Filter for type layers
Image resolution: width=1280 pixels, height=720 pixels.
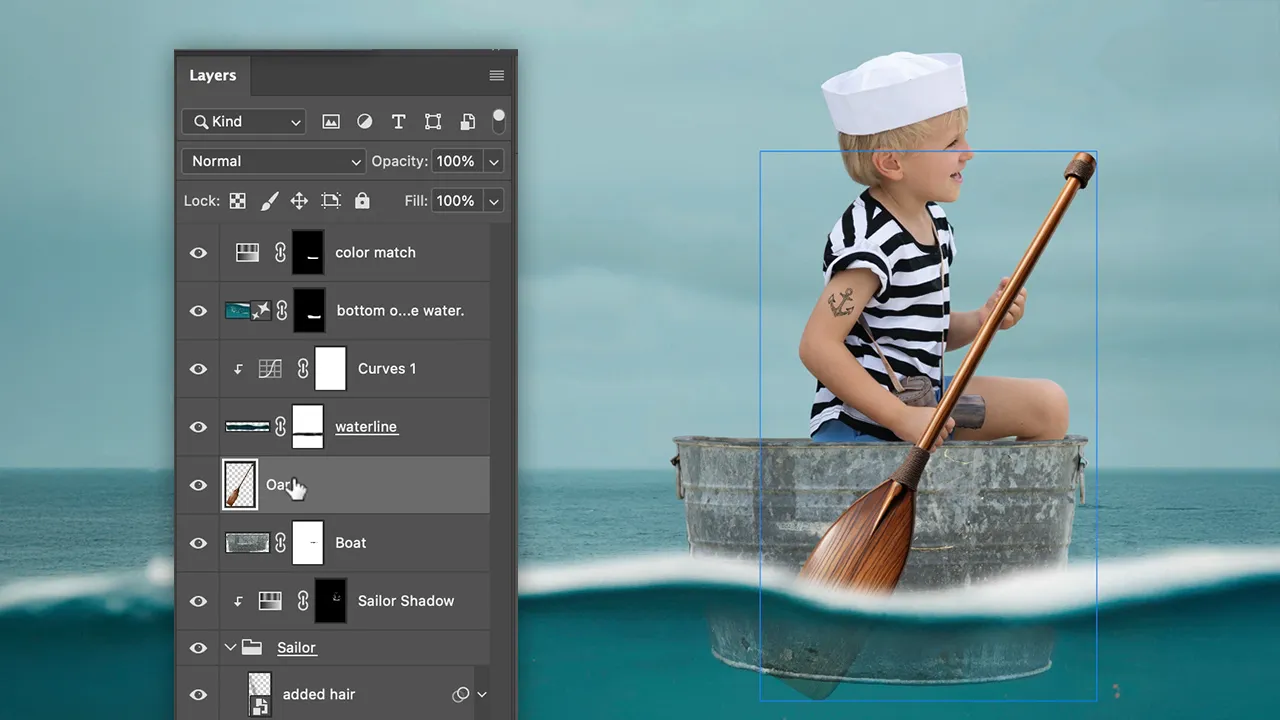398,122
